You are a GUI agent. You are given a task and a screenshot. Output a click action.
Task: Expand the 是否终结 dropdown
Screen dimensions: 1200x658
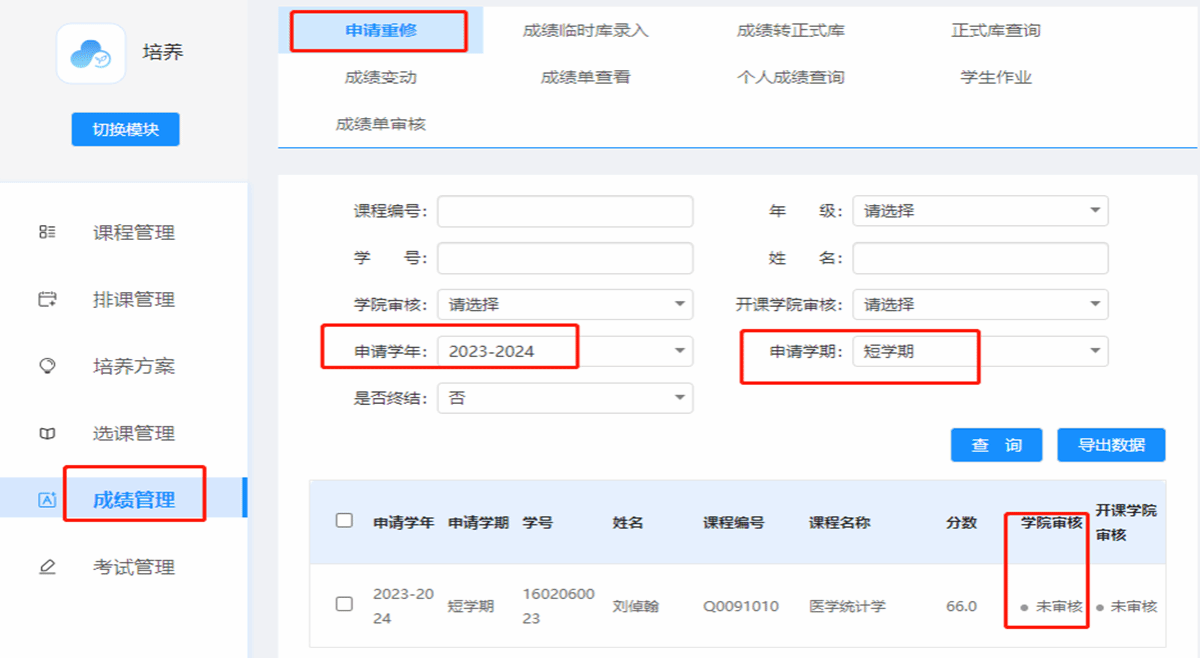pos(565,398)
